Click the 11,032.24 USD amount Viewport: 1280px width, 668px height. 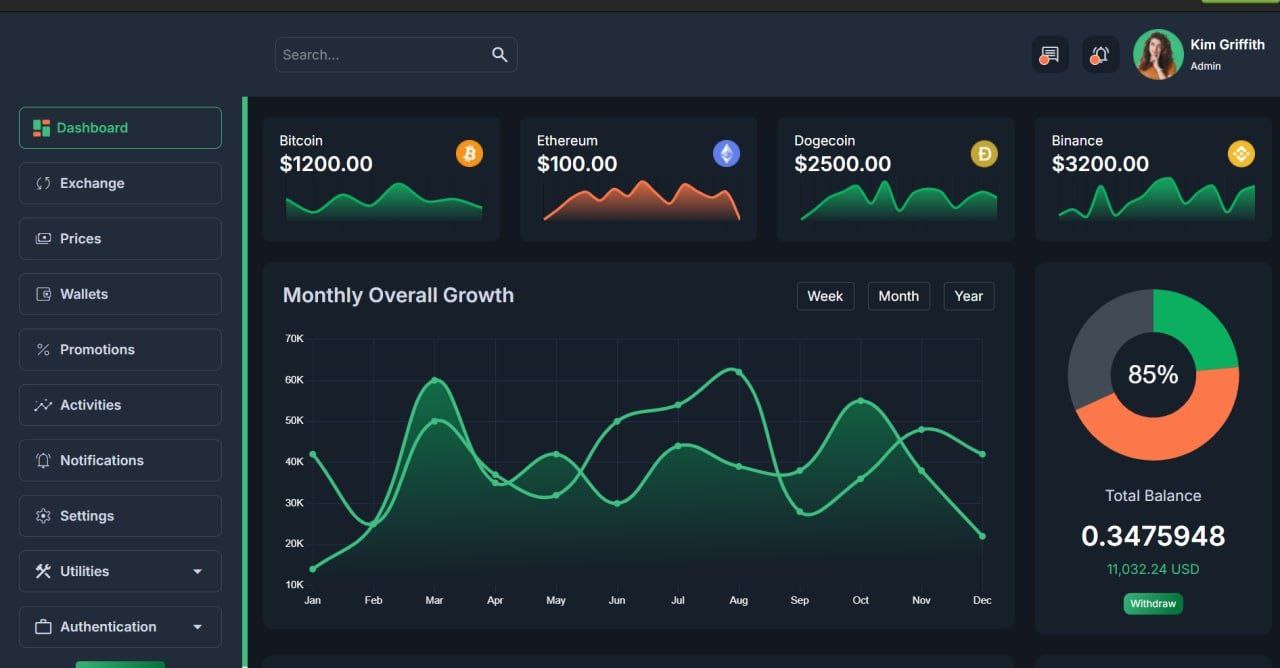1153,569
